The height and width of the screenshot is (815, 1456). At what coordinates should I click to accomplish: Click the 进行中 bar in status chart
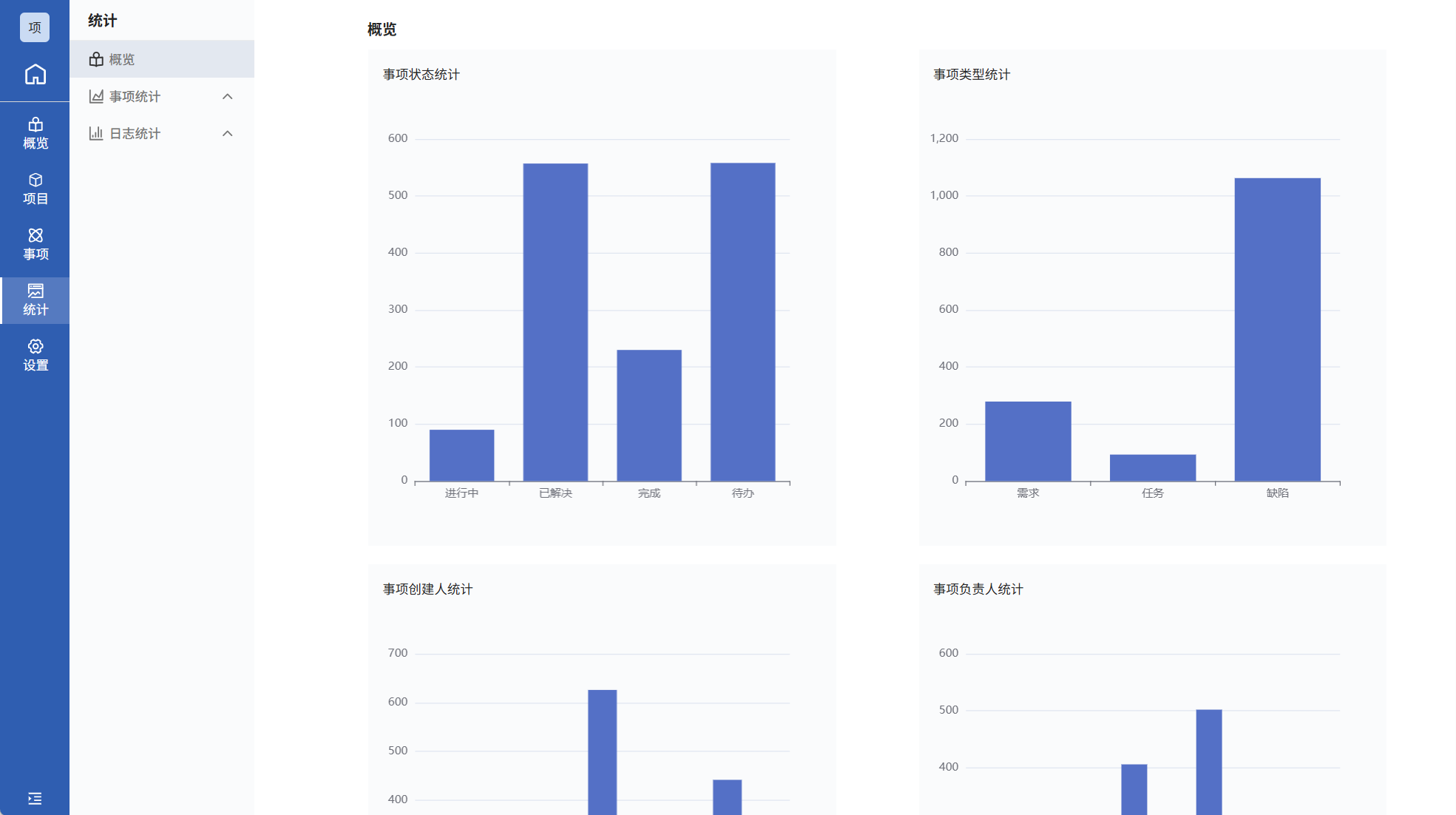[x=461, y=455]
